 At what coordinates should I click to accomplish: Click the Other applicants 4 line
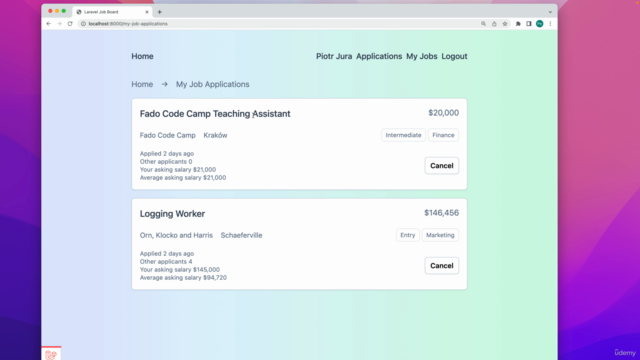coord(166,262)
